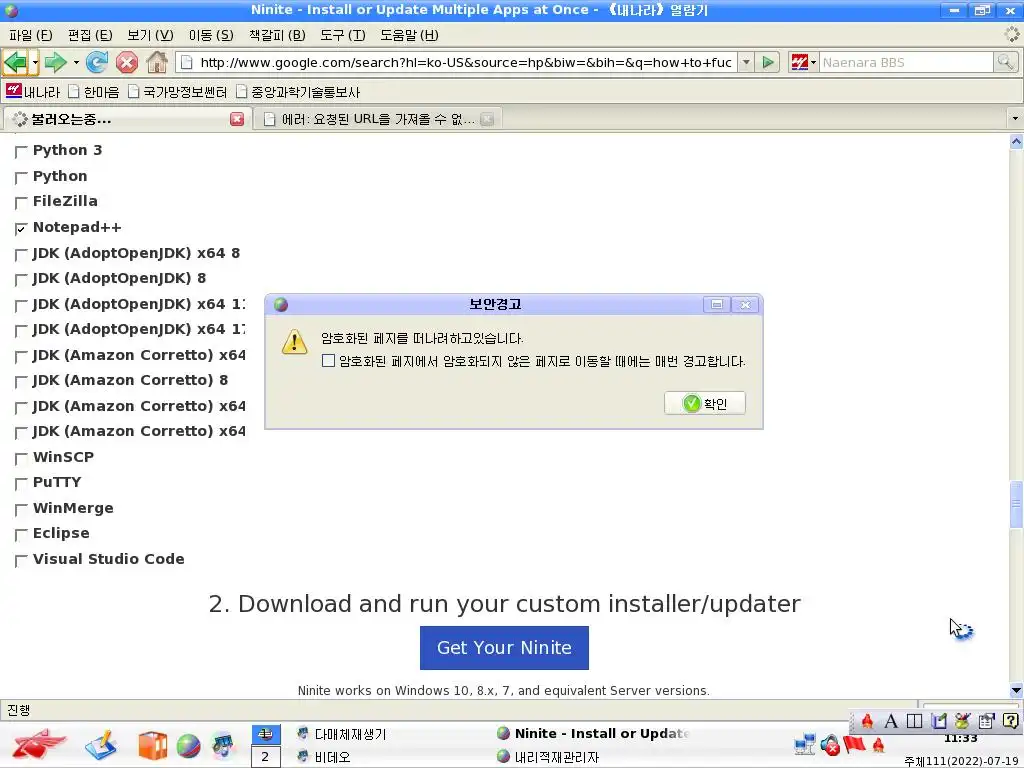Click into the URL address field
This screenshot has height=768, width=1024.
[457, 63]
